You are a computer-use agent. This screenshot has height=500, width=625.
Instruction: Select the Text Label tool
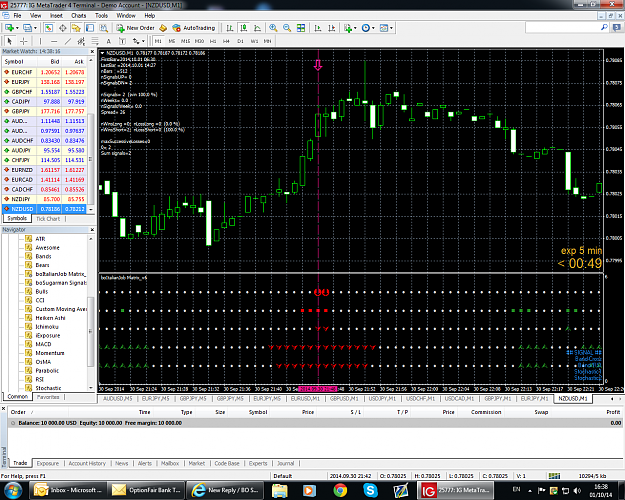click(122, 41)
